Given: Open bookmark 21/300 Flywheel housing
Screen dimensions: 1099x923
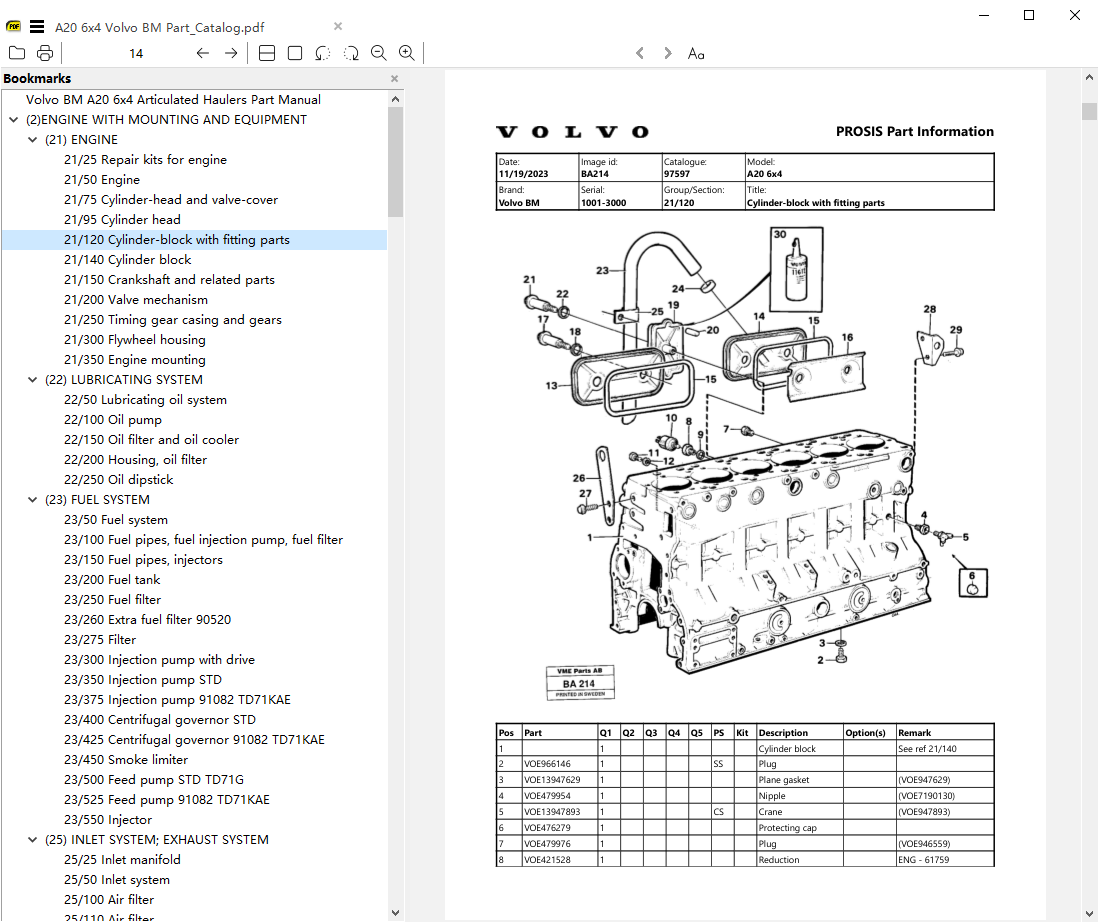Looking at the screenshot, I should point(135,339).
